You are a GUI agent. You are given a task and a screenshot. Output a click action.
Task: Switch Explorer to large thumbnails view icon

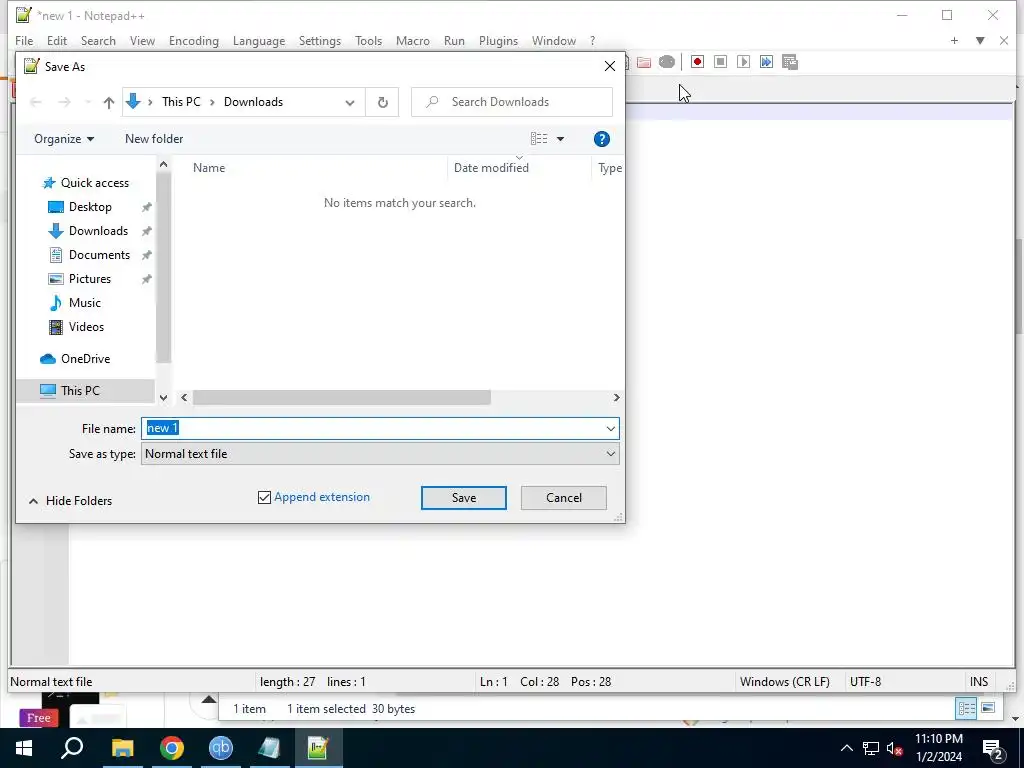[988, 709]
